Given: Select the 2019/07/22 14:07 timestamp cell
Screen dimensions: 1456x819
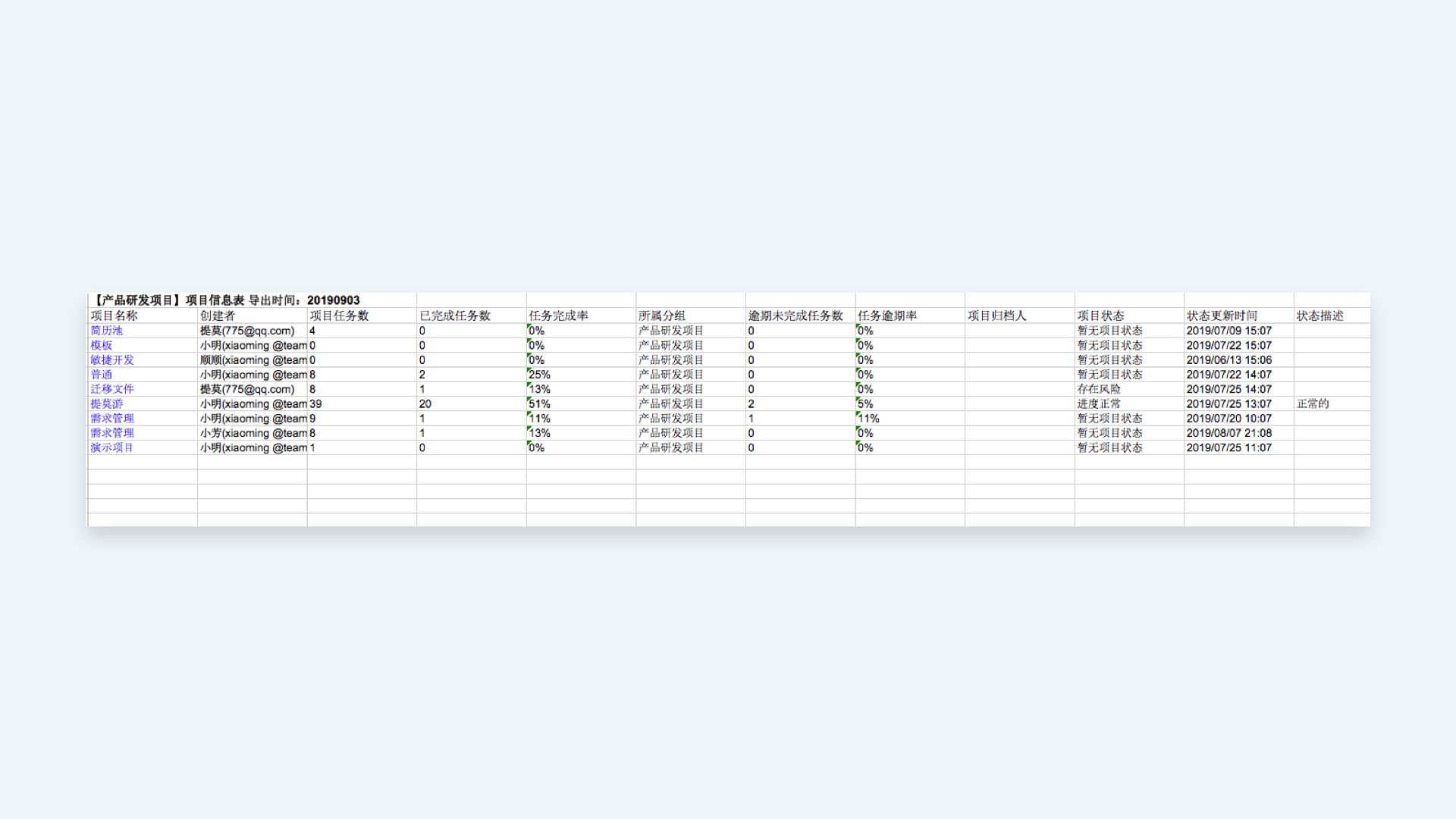Looking at the screenshot, I should [x=1238, y=375].
